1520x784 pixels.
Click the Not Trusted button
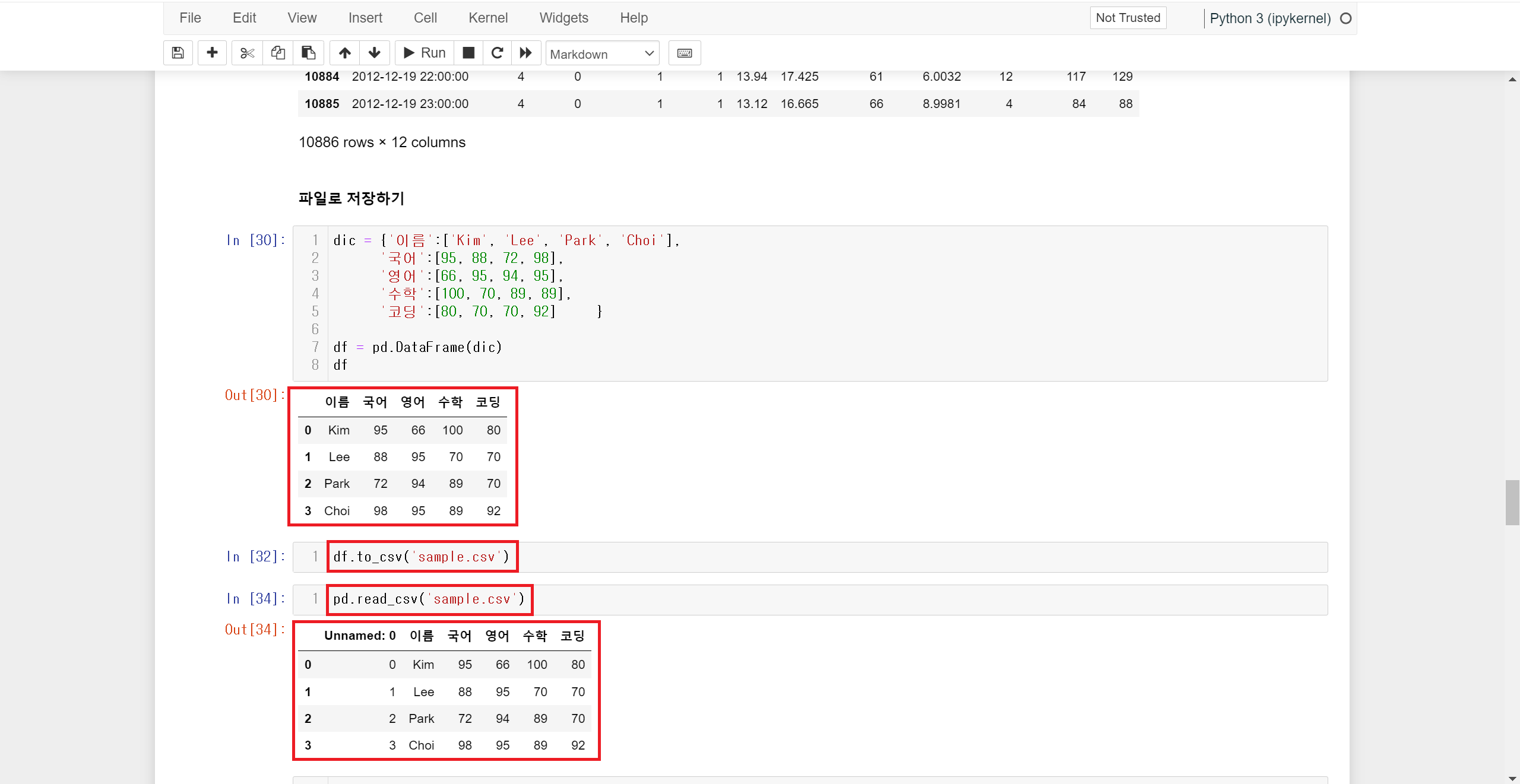1128,18
